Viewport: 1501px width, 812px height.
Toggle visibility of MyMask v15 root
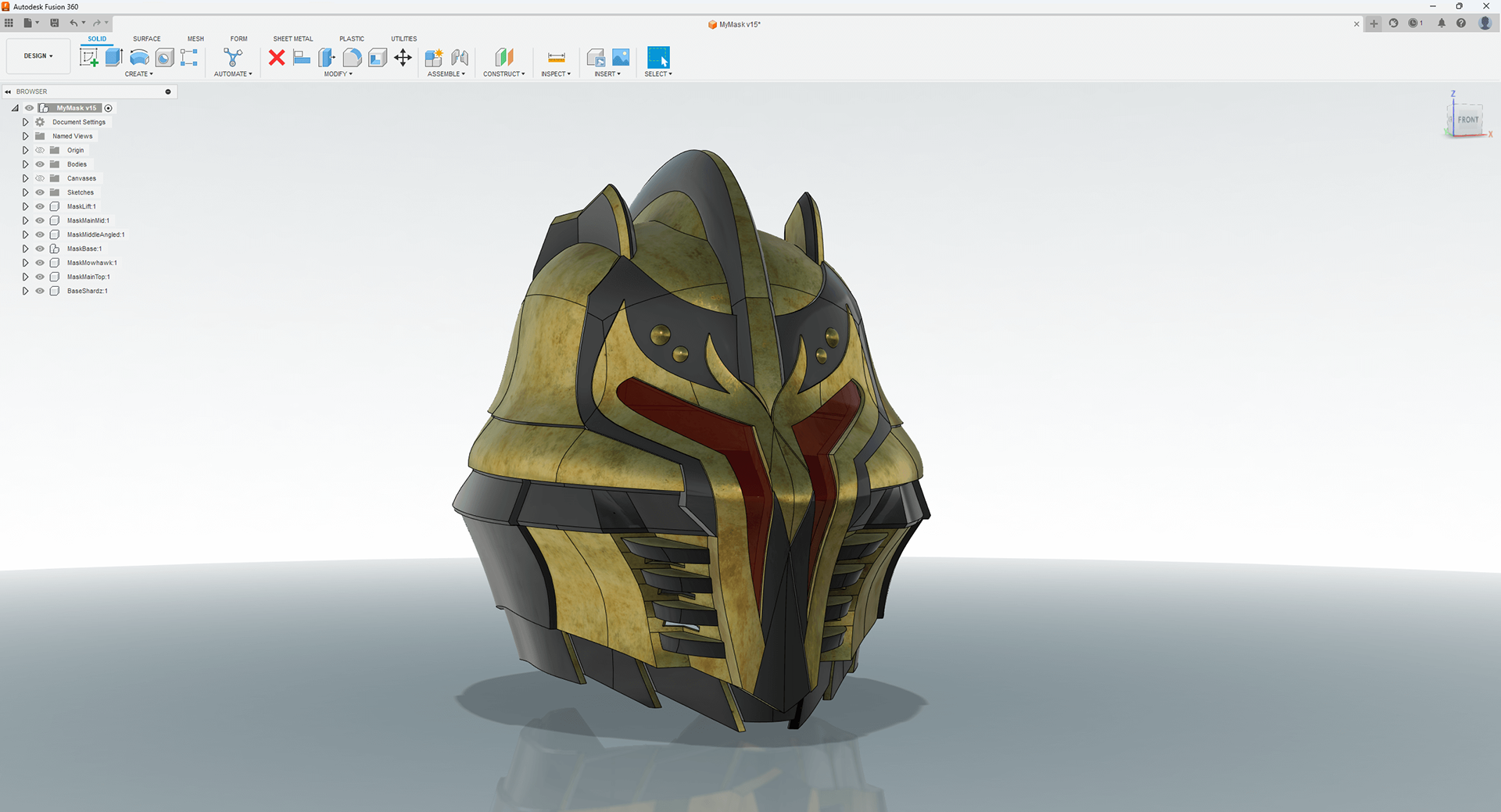click(x=29, y=108)
